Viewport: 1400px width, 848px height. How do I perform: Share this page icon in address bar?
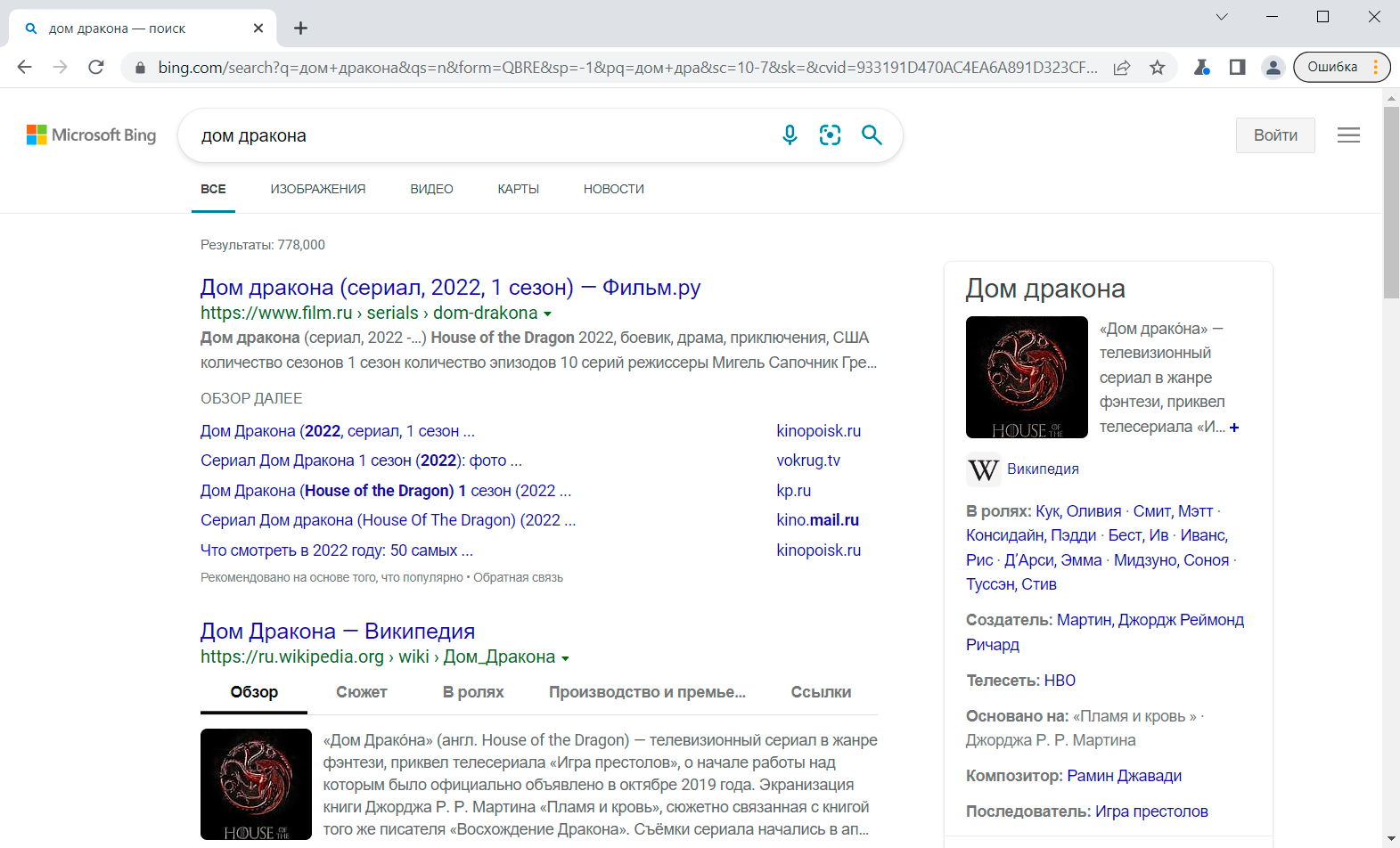[x=1122, y=68]
